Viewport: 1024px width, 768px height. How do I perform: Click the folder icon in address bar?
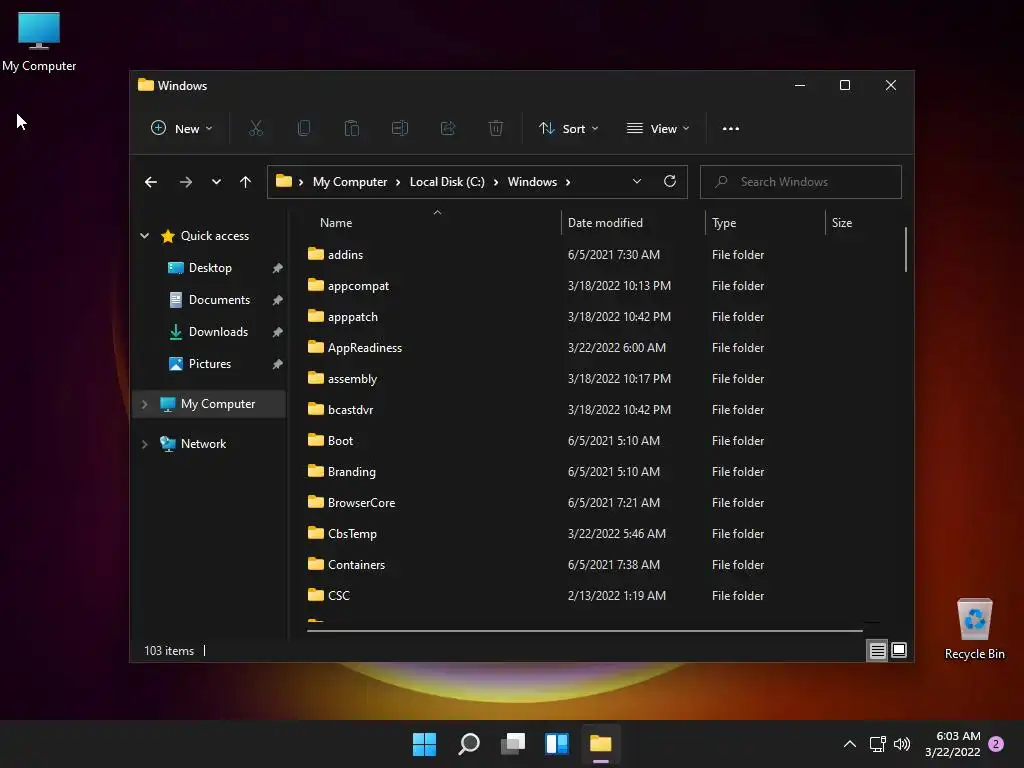(283, 181)
